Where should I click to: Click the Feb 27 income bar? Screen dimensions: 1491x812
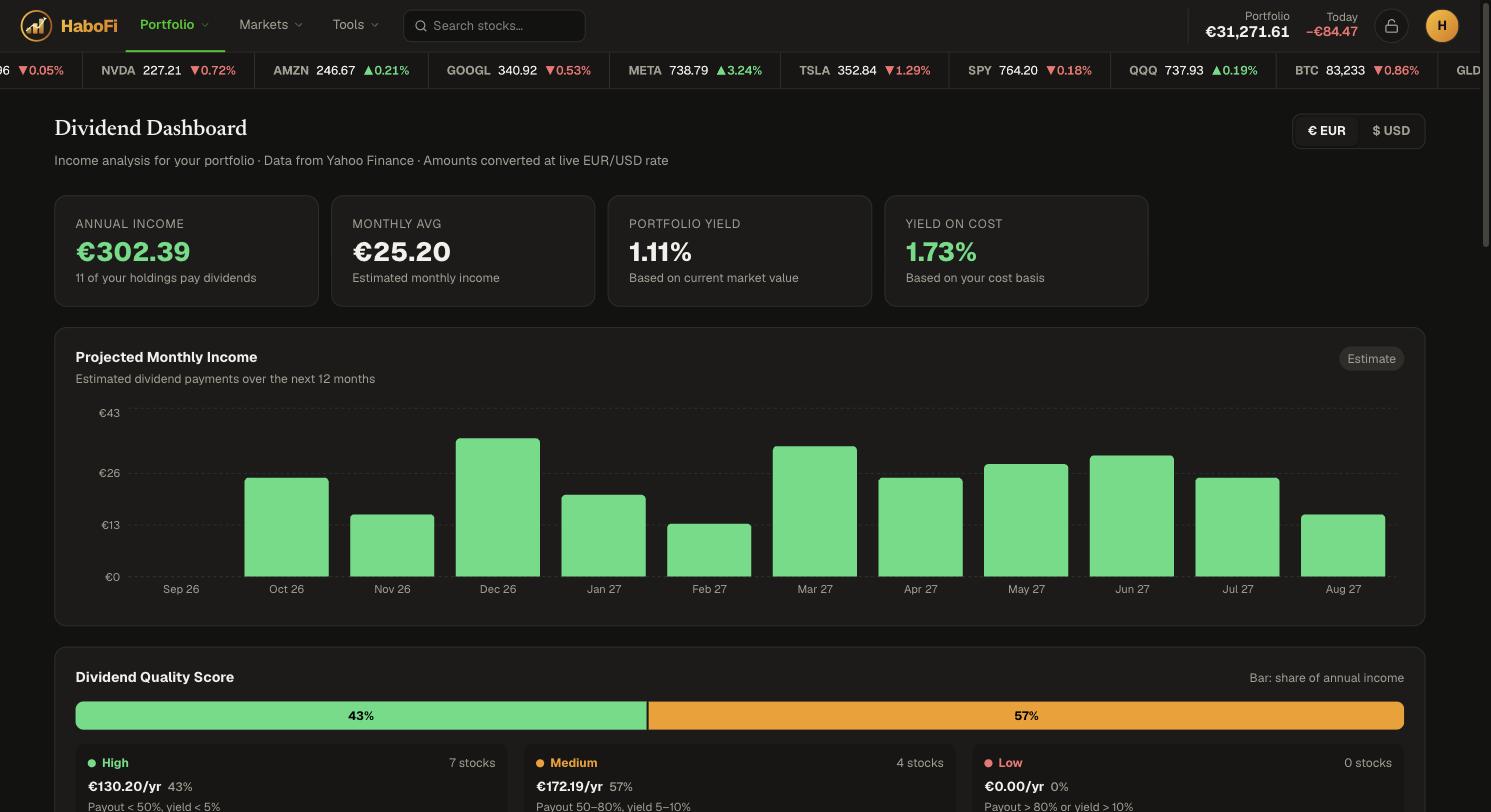(709, 550)
